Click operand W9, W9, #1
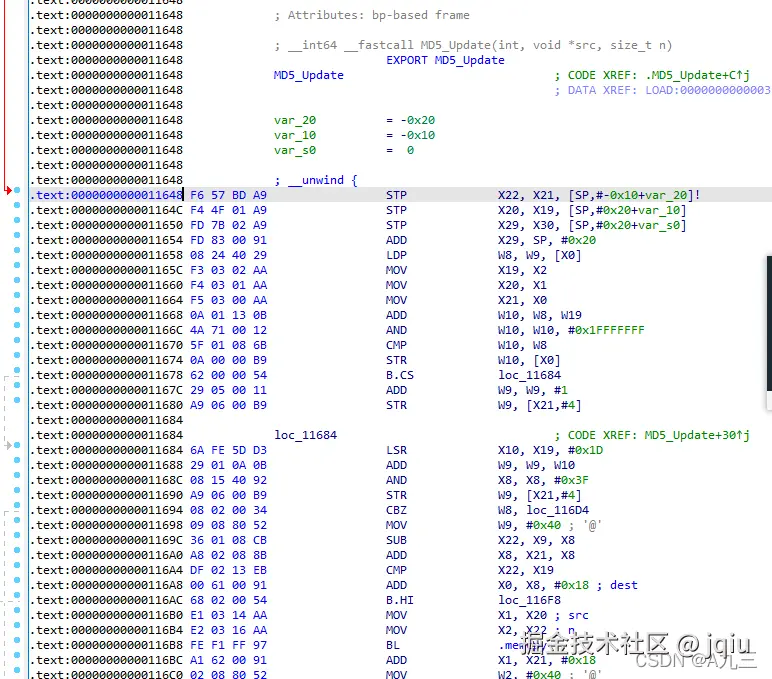772x679 pixels. (x=533, y=390)
